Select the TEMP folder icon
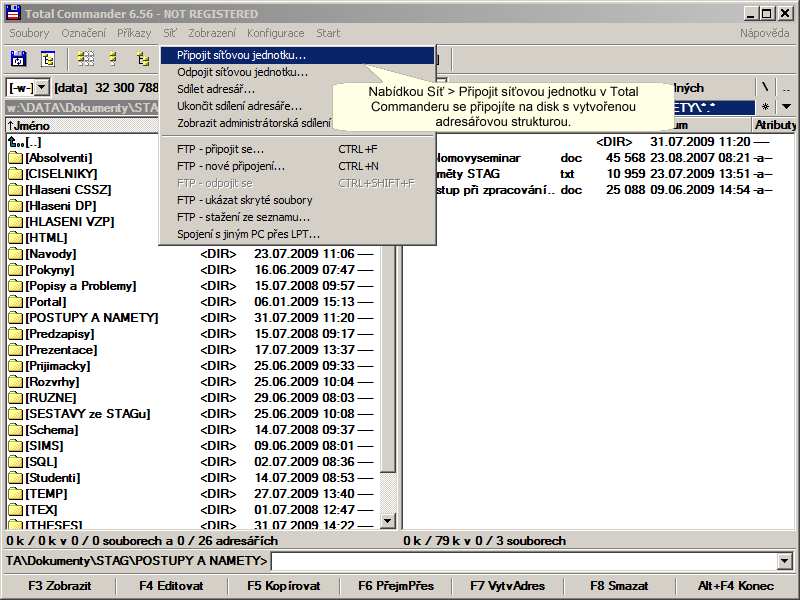 coord(16,494)
